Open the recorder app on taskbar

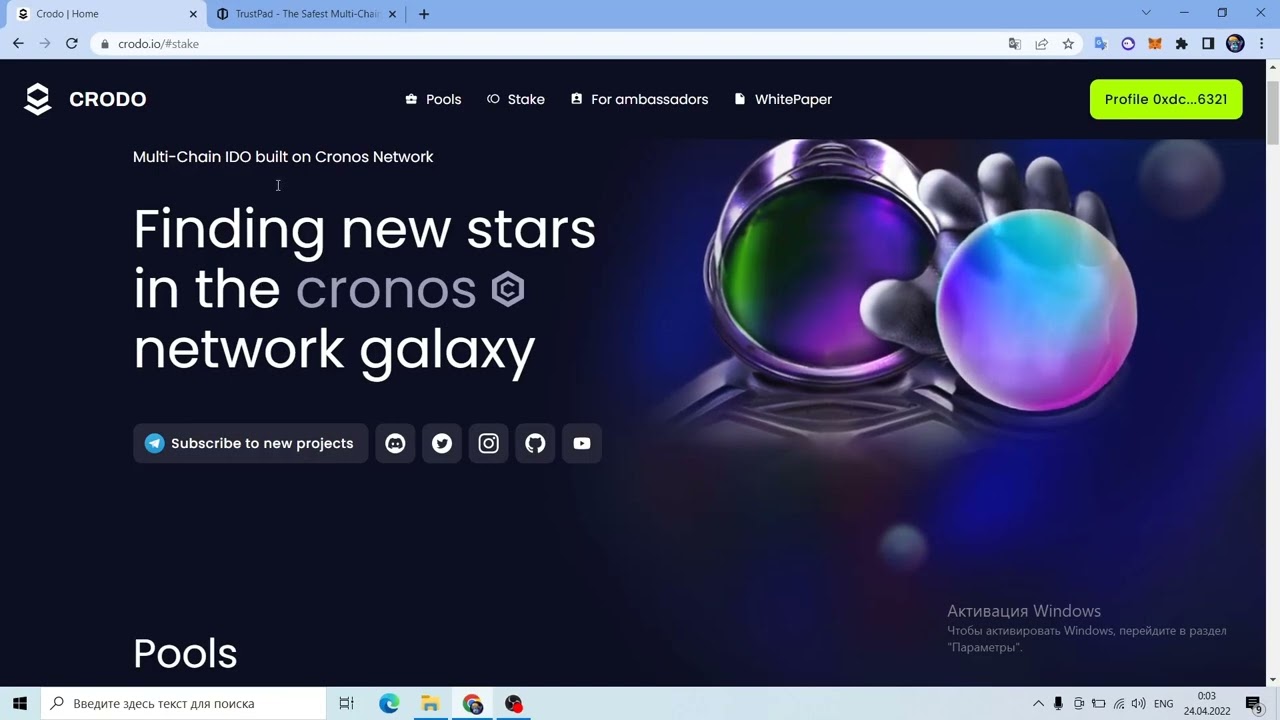pyautogui.click(x=513, y=703)
